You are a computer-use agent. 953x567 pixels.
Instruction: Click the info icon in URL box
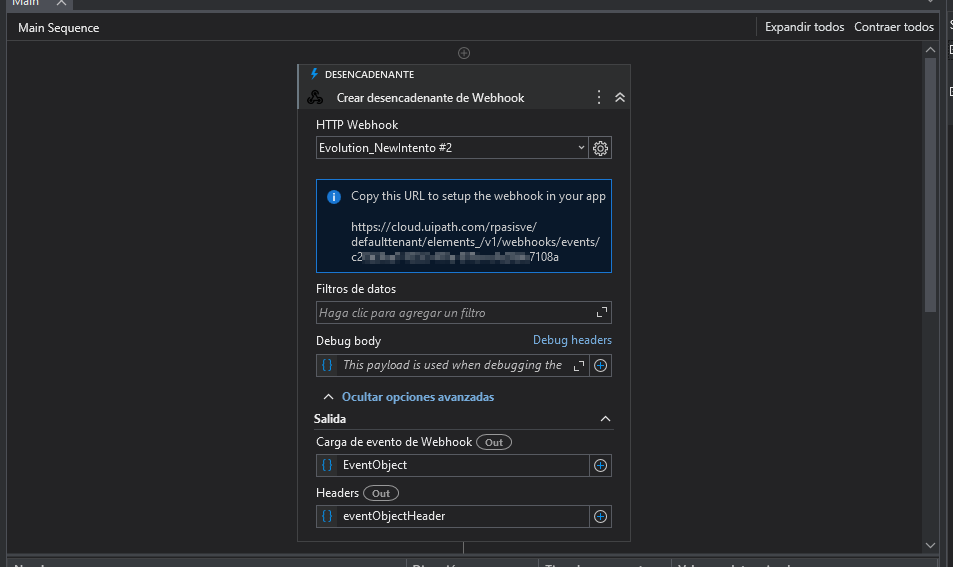pyautogui.click(x=334, y=197)
